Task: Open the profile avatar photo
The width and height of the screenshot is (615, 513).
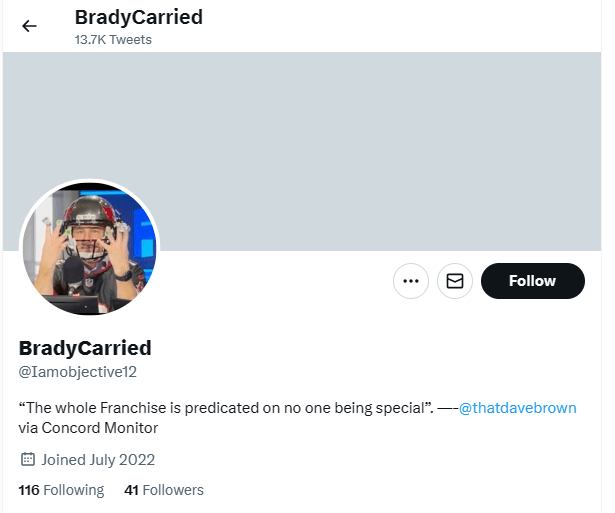Action: click(89, 248)
